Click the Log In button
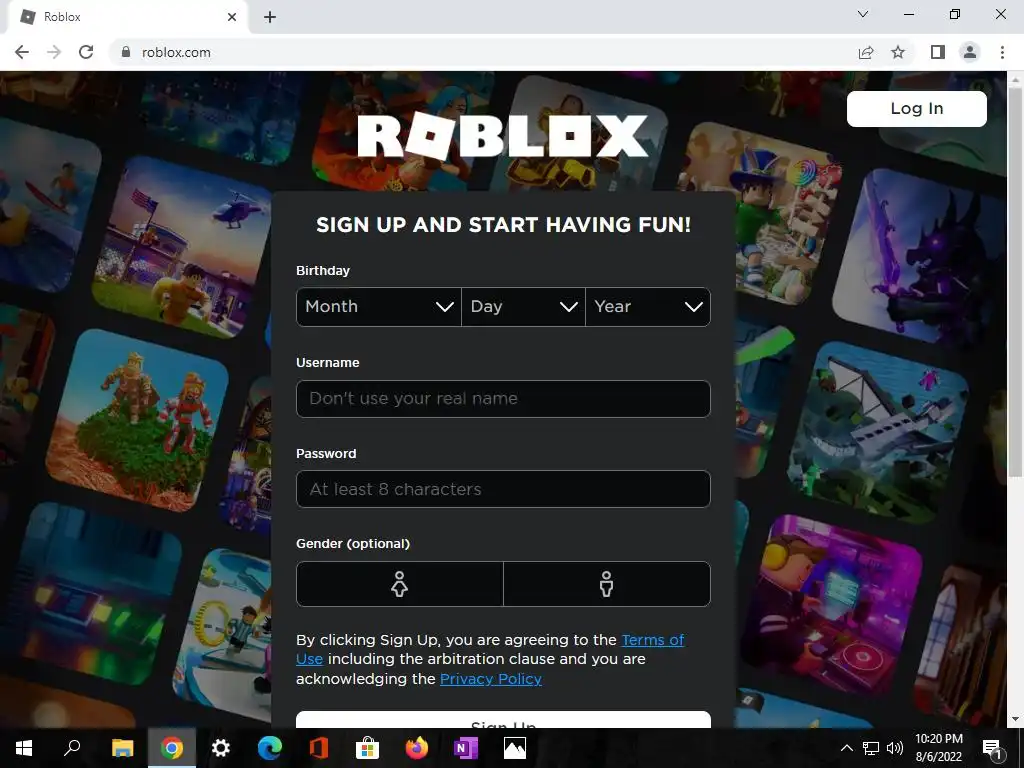1024x768 pixels. pos(916,108)
